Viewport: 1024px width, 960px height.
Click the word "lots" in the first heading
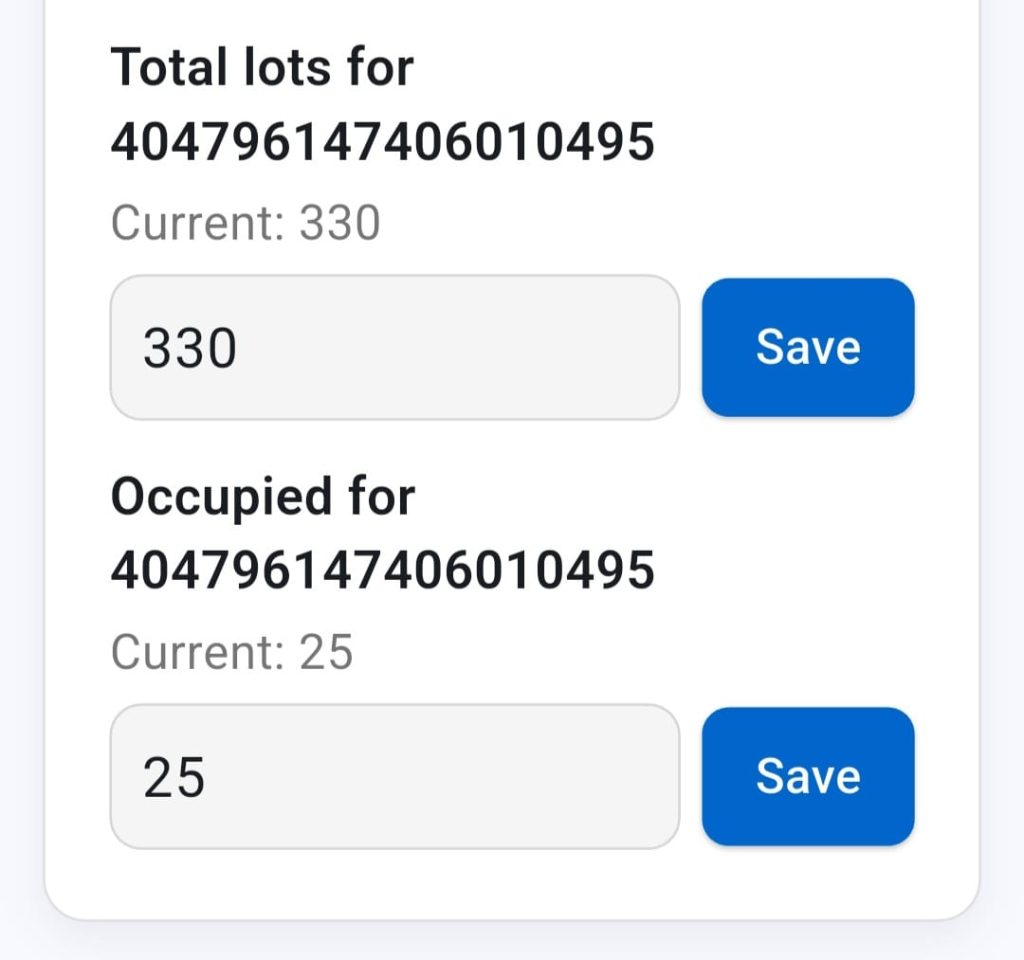pyautogui.click(x=290, y=68)
